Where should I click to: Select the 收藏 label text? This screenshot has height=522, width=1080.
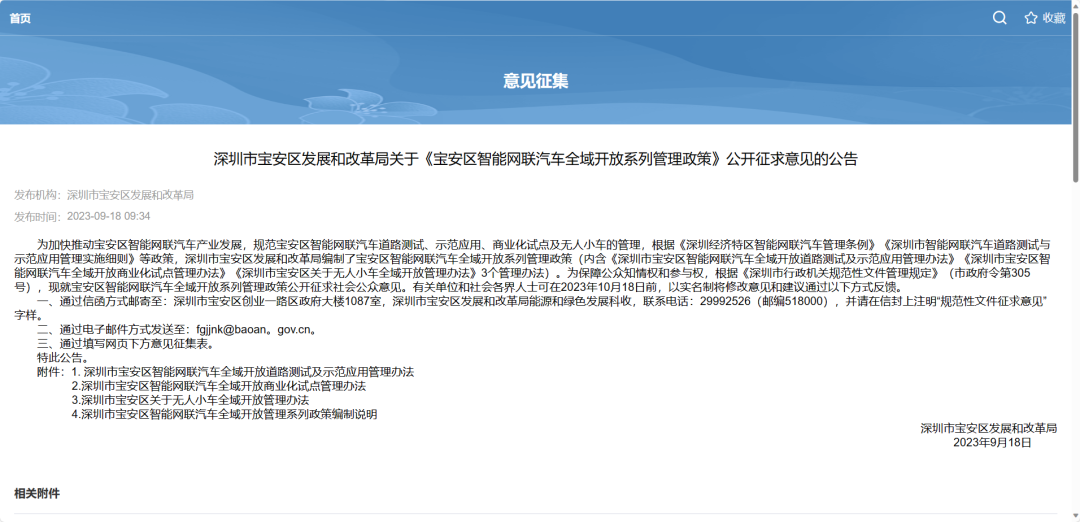coord(1054,18)
